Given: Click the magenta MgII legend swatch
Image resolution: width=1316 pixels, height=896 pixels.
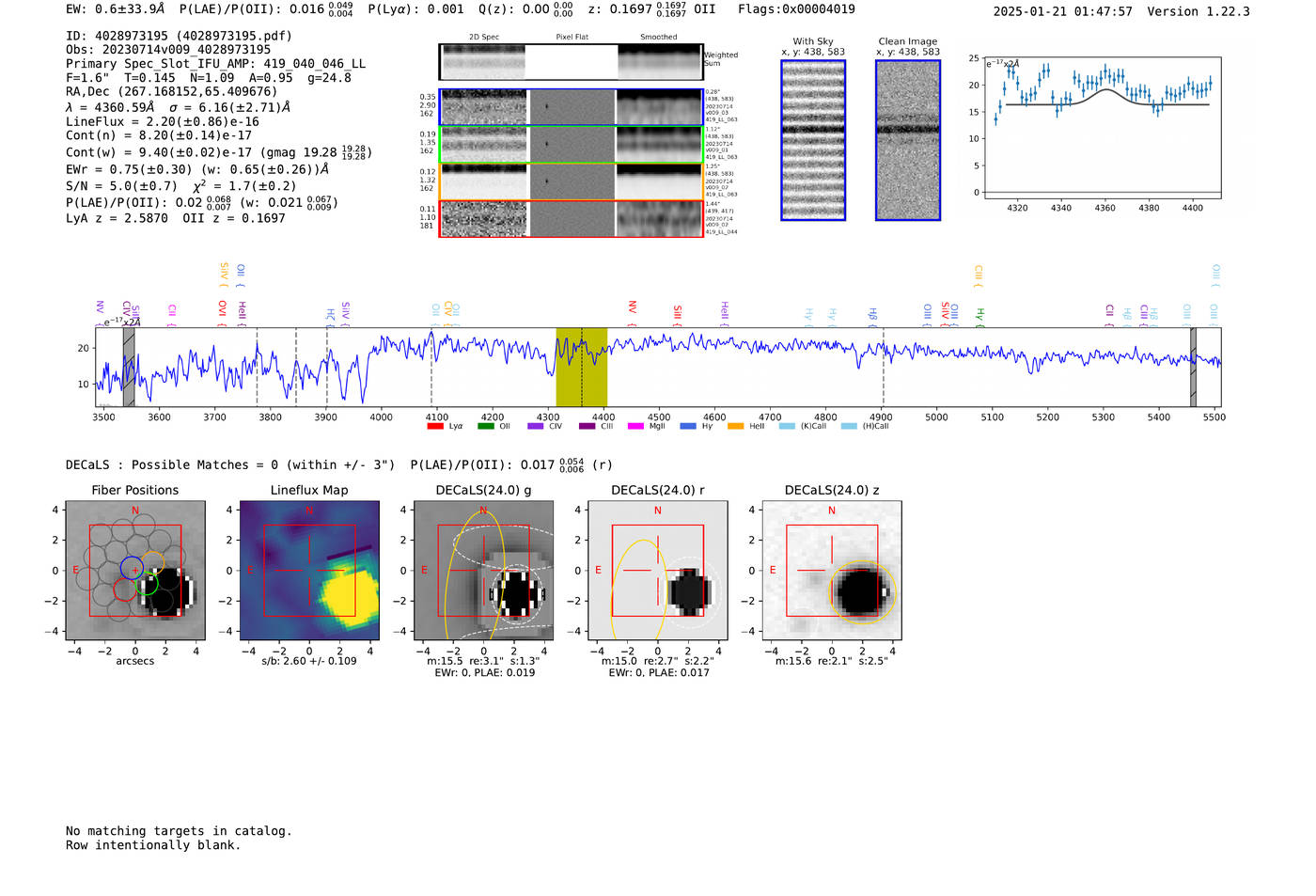Looking at the screenshot, I should [x=635, y=426].
